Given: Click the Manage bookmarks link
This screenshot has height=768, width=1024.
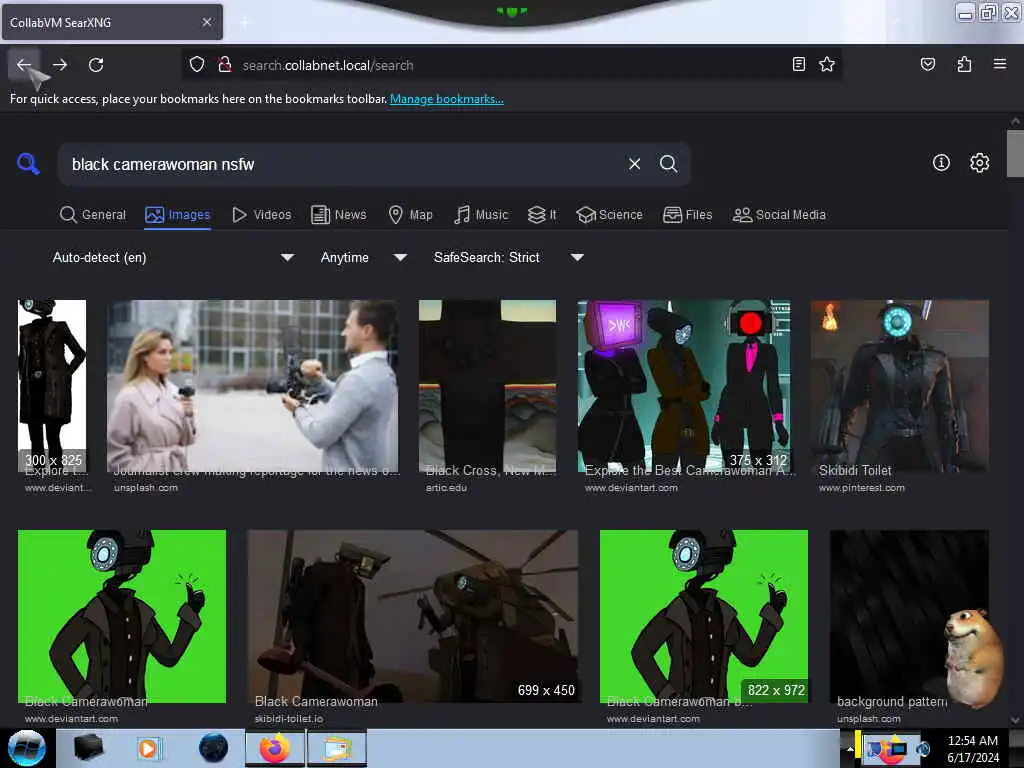Looking at the screenshot, I should pyautogui.click(x=447, y=99).
